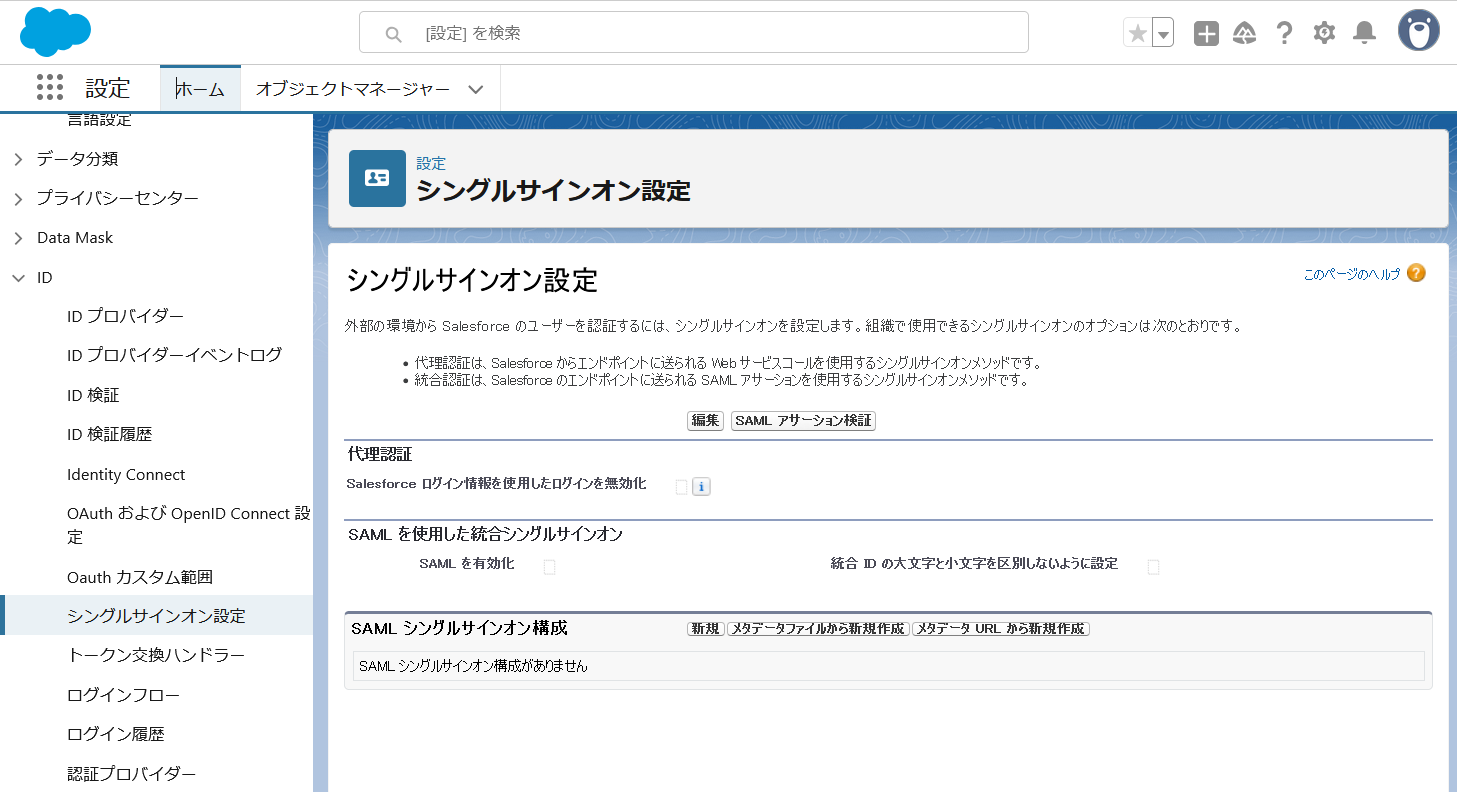Image resolution: width=1457 pixels, height=792 pixels.
Task: Open the notifications bell
Action: click(1364, 33)
